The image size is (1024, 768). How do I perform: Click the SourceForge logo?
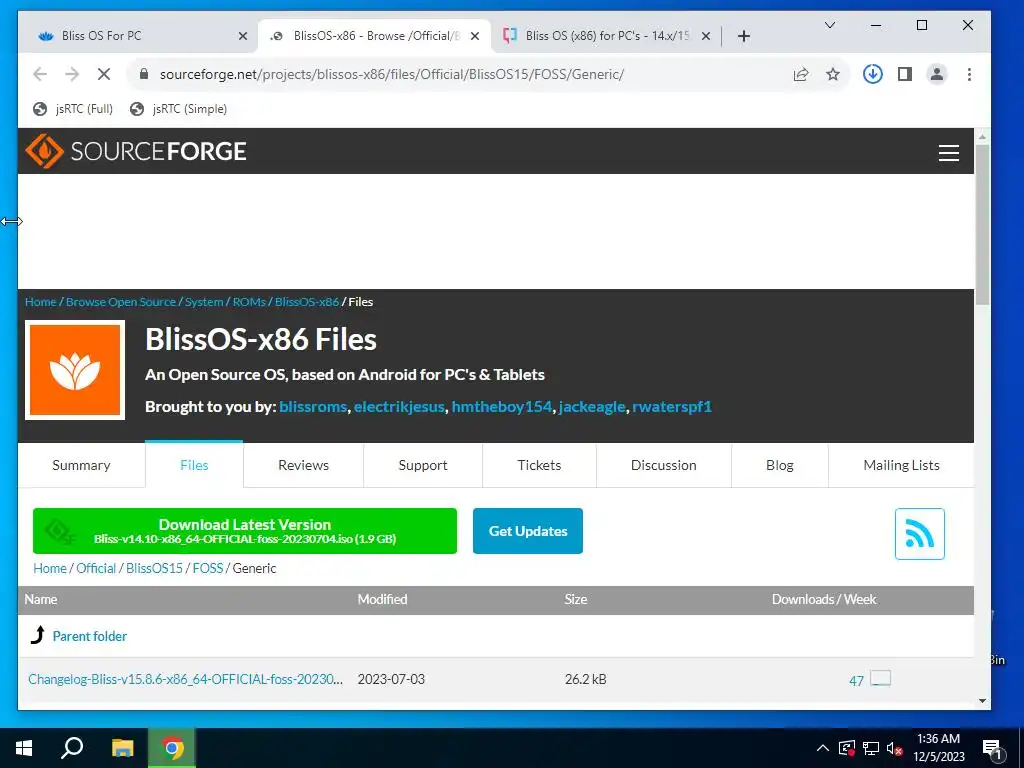pos(136,152)
